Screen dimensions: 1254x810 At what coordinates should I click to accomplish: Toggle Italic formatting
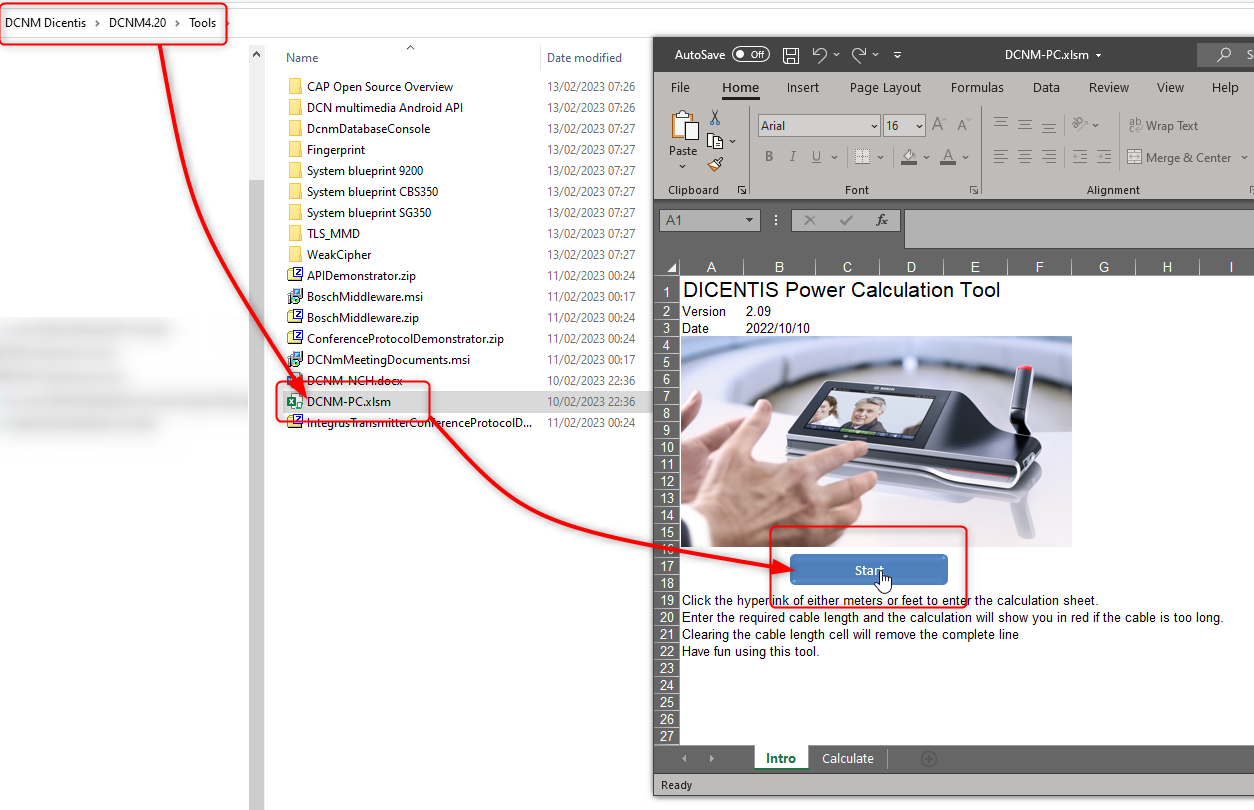point(793,157)
